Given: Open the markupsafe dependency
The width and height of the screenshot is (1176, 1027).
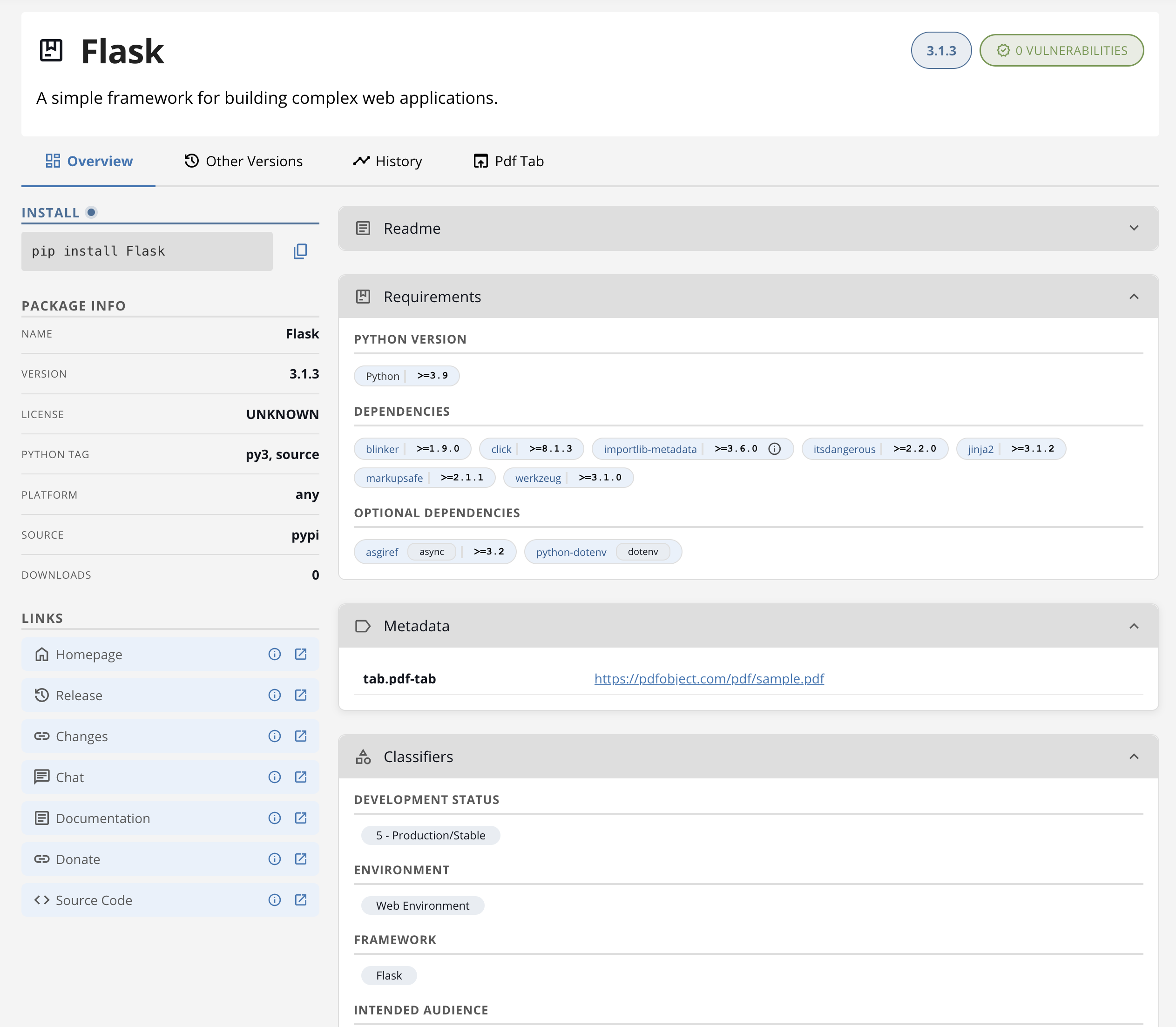Looking at the screenshot, I should tap(425, 477).
